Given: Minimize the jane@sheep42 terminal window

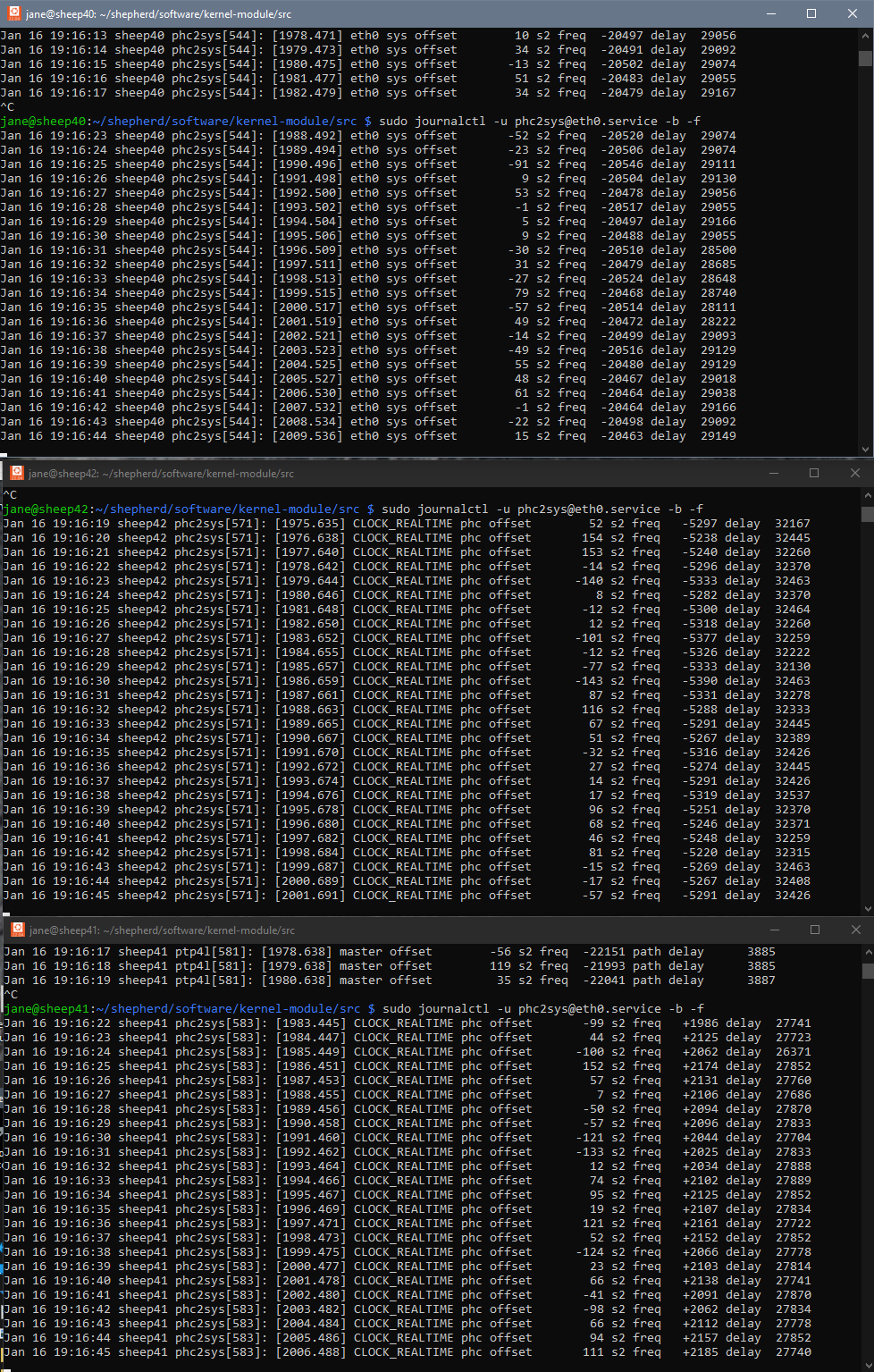Looking at the screenshot, I should point(773,473).
